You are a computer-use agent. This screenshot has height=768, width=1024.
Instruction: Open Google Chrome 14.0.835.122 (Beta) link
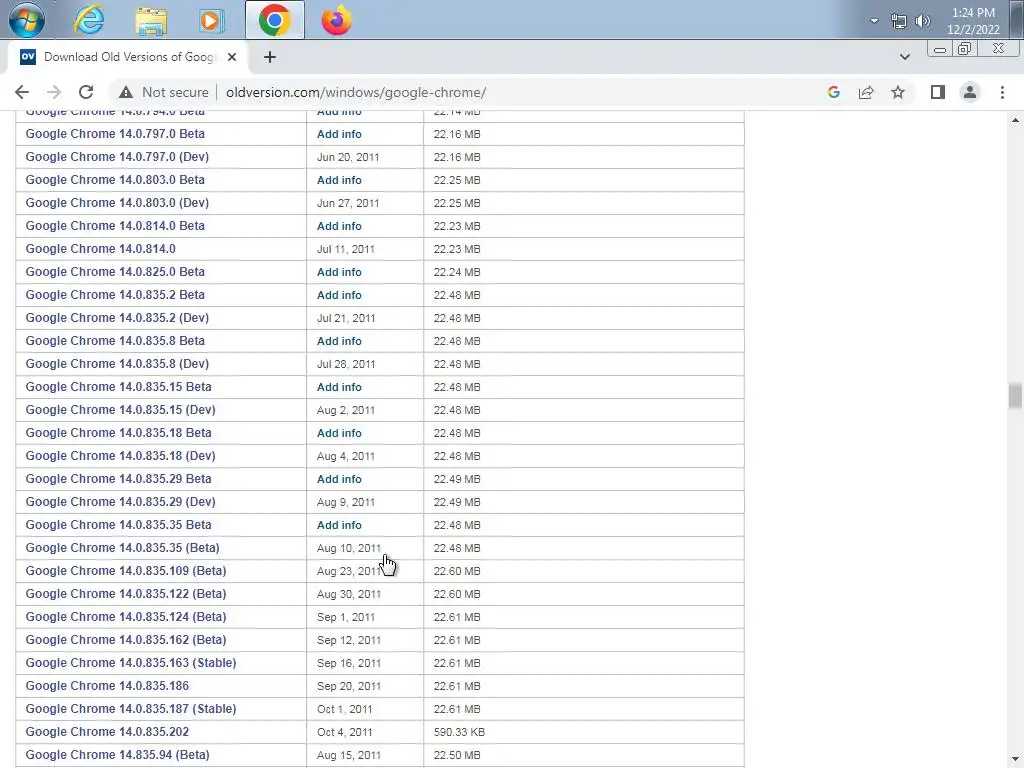point(126,594)
